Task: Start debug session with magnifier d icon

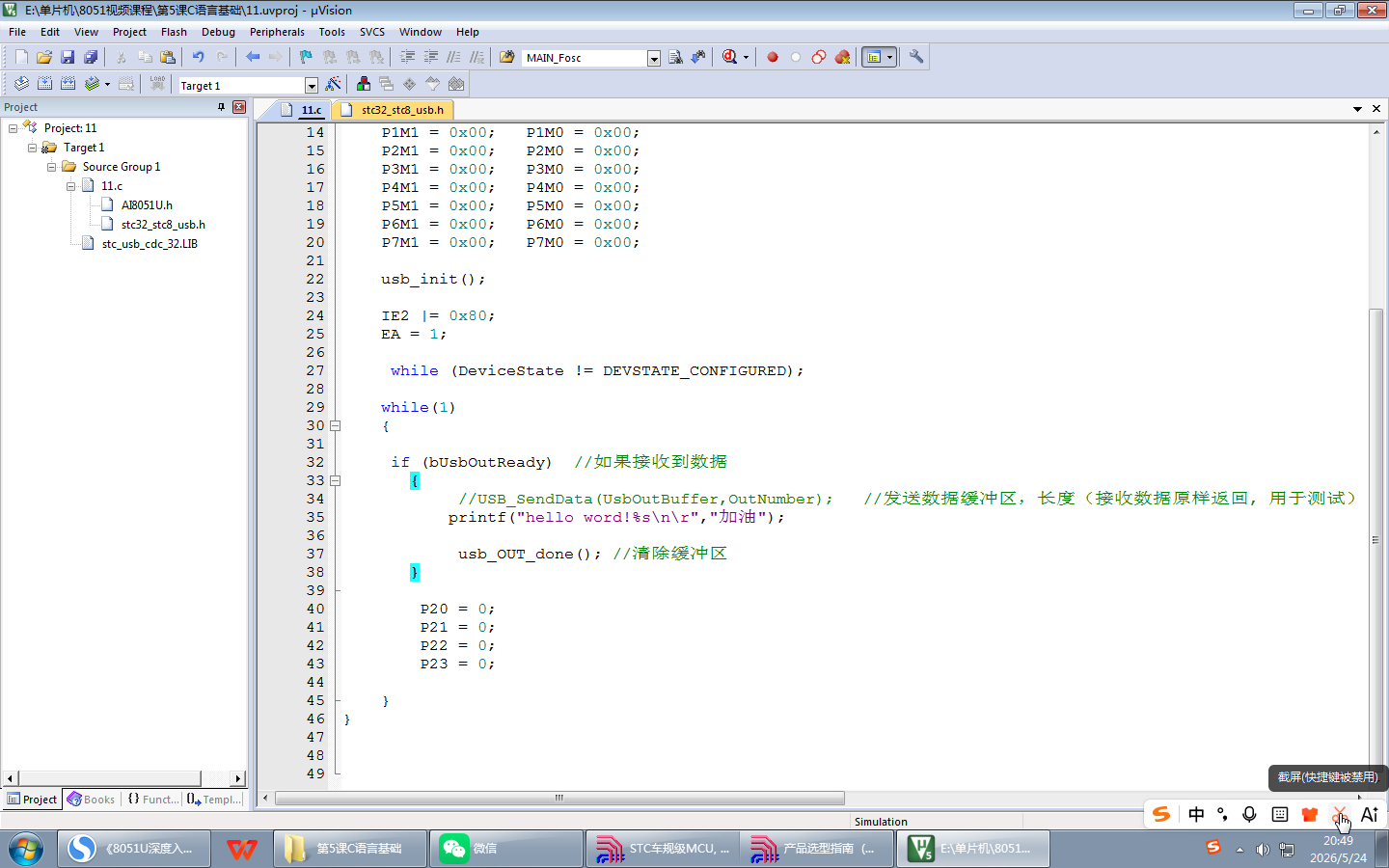Action: [730, 58]
